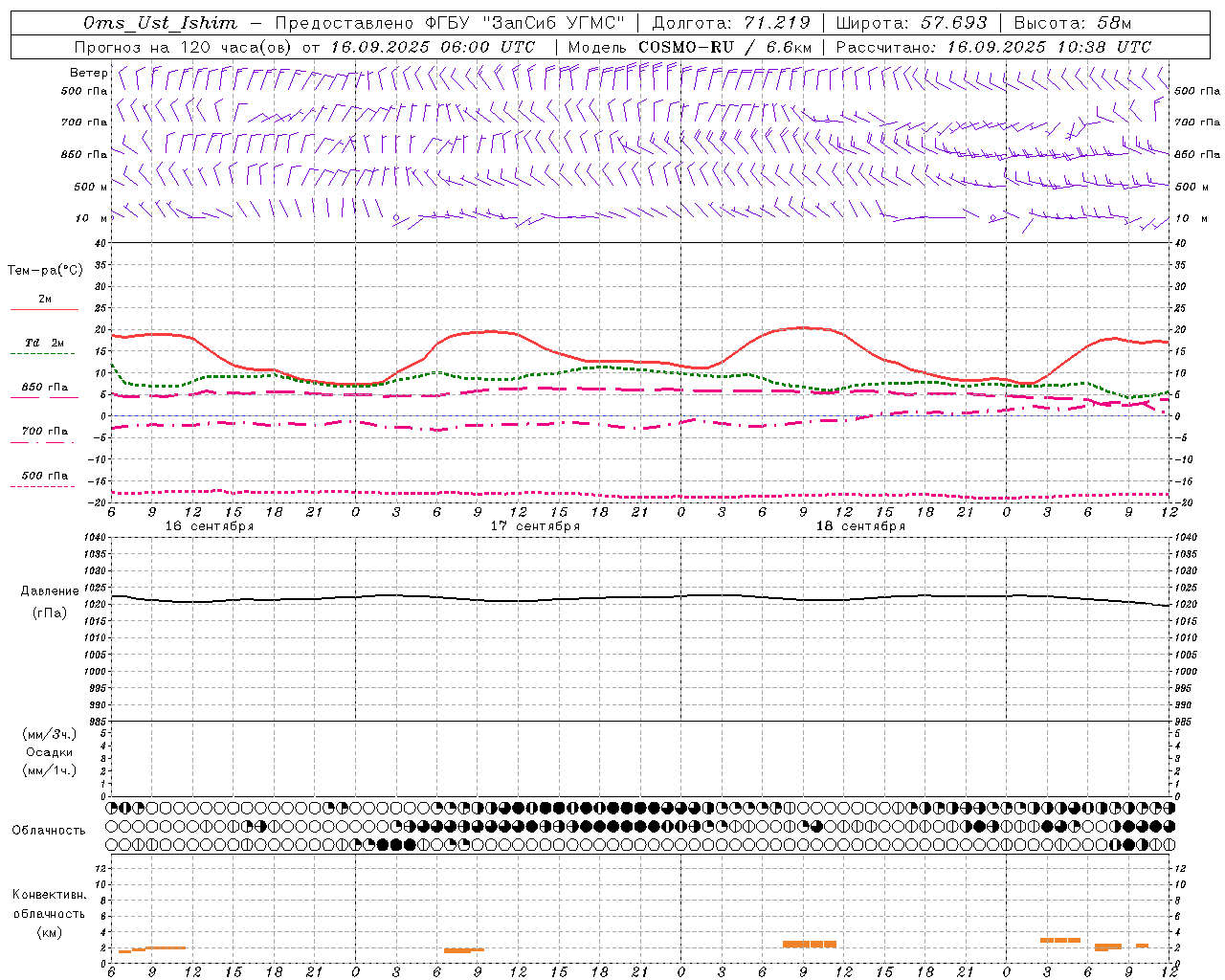Click the 850 гПа temperature legend label
1225x980 pixels.
45,388
